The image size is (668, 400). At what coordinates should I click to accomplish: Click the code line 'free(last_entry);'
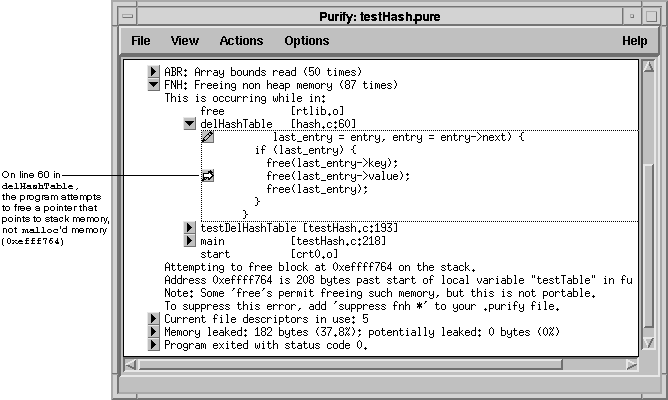click(317, 189)
